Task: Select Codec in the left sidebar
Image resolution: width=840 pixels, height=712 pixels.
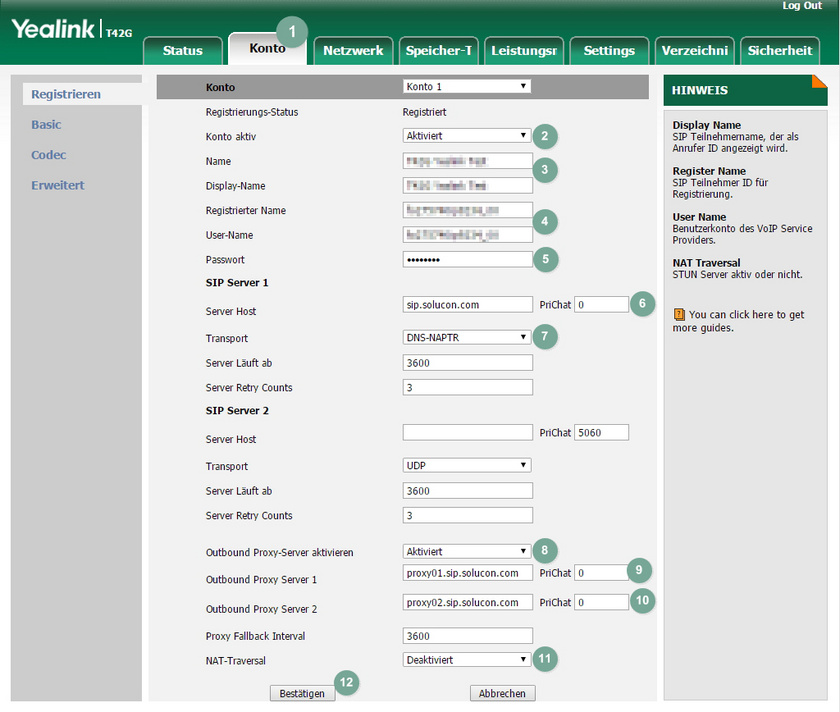Action: click(49, 155)
